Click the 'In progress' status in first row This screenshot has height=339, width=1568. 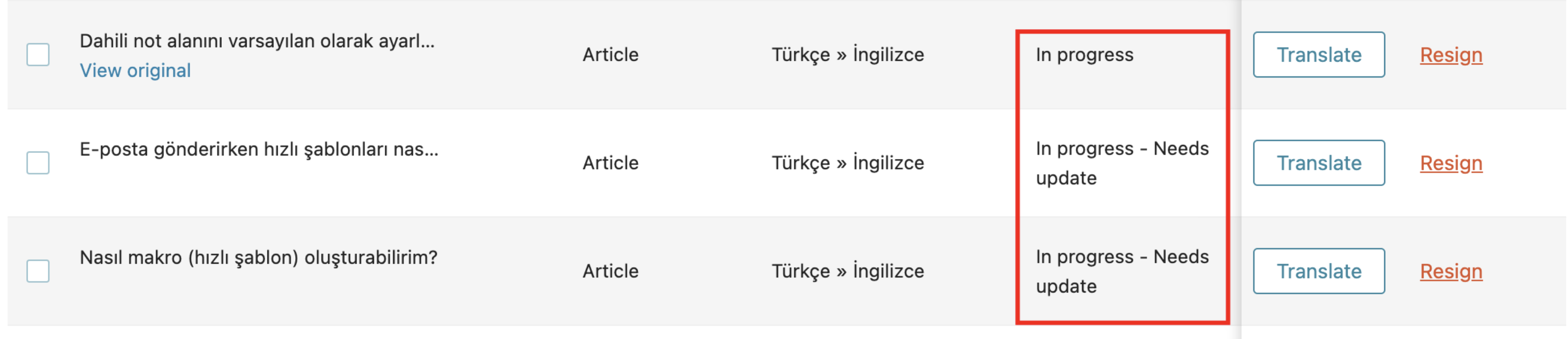pos(1085,55)
